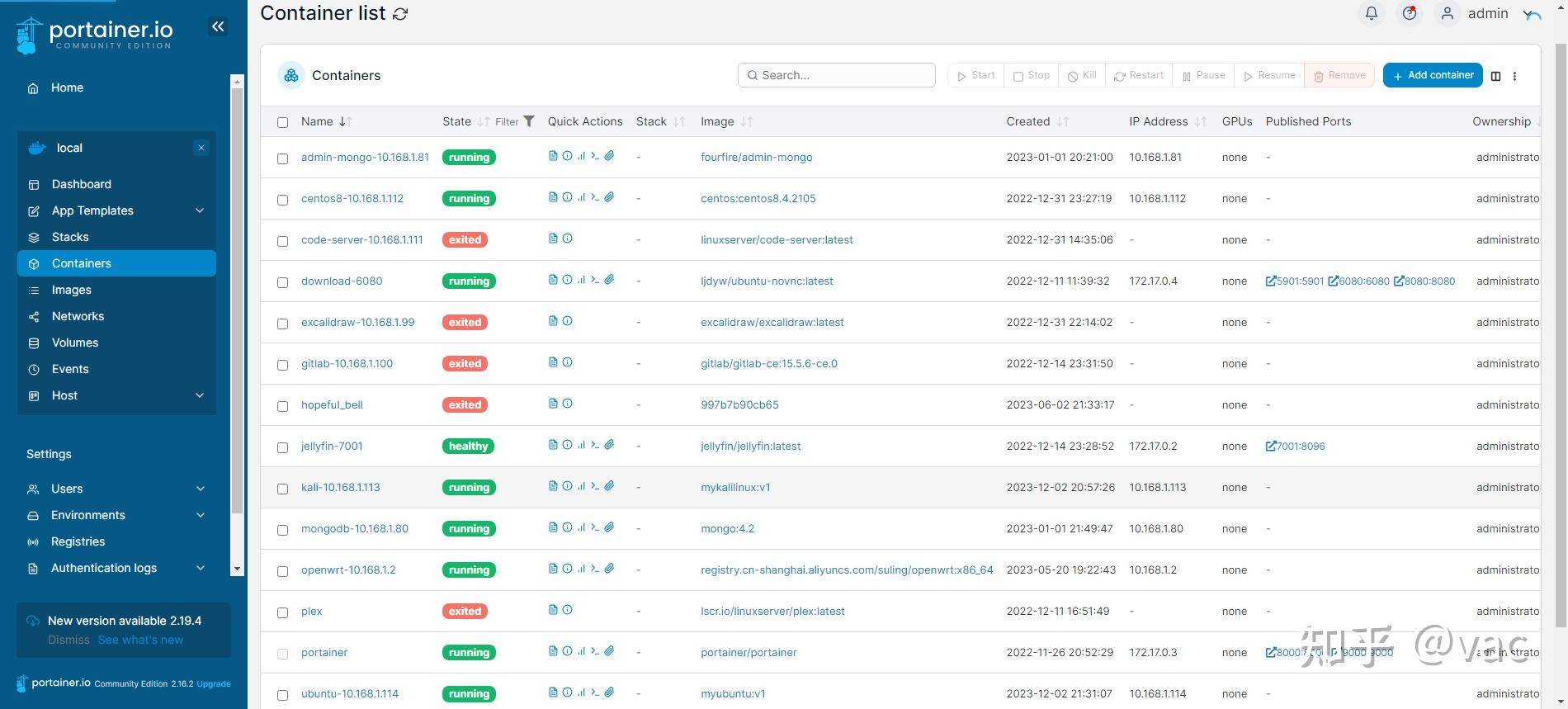Open logs icon for plex container
The image size is (1568, 709).
(553, 610)
